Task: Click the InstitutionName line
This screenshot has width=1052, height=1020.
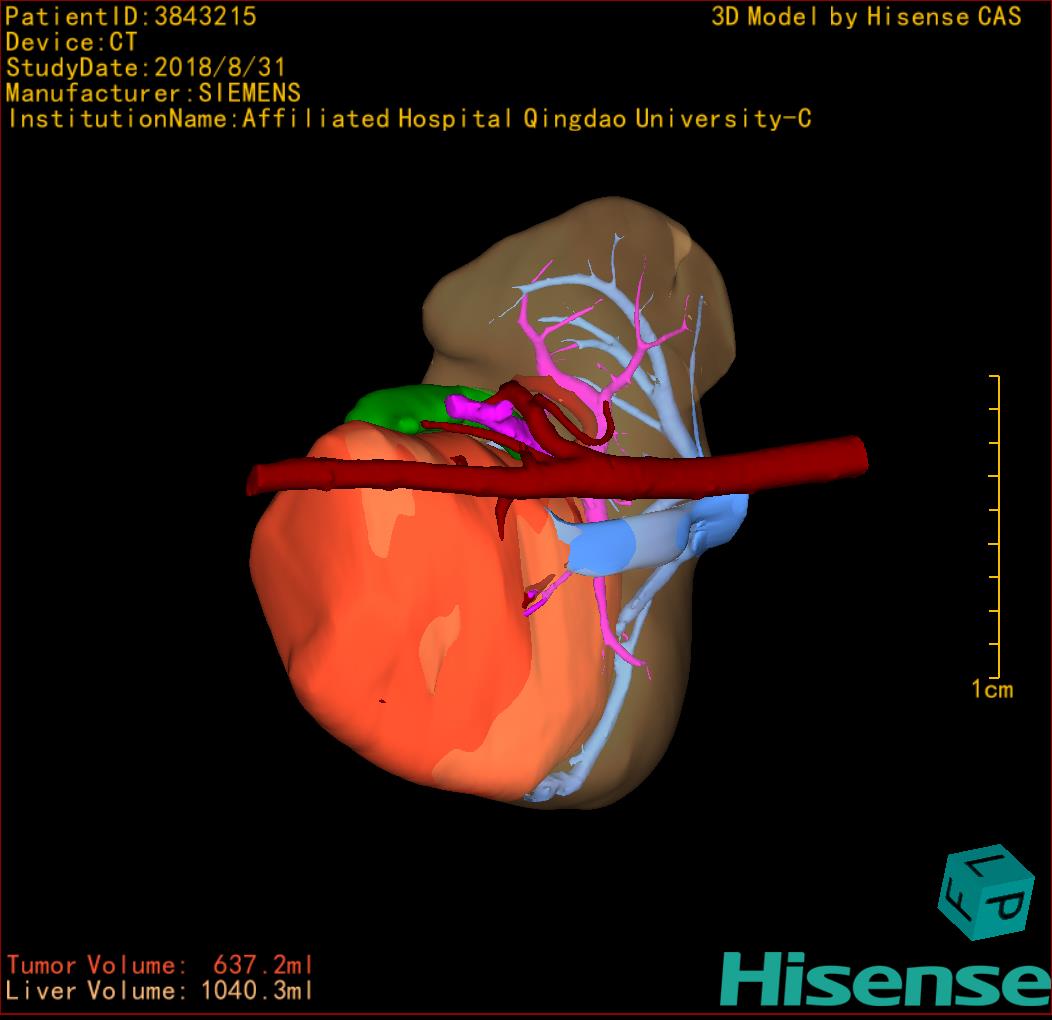Action: (x=409, y=119)
